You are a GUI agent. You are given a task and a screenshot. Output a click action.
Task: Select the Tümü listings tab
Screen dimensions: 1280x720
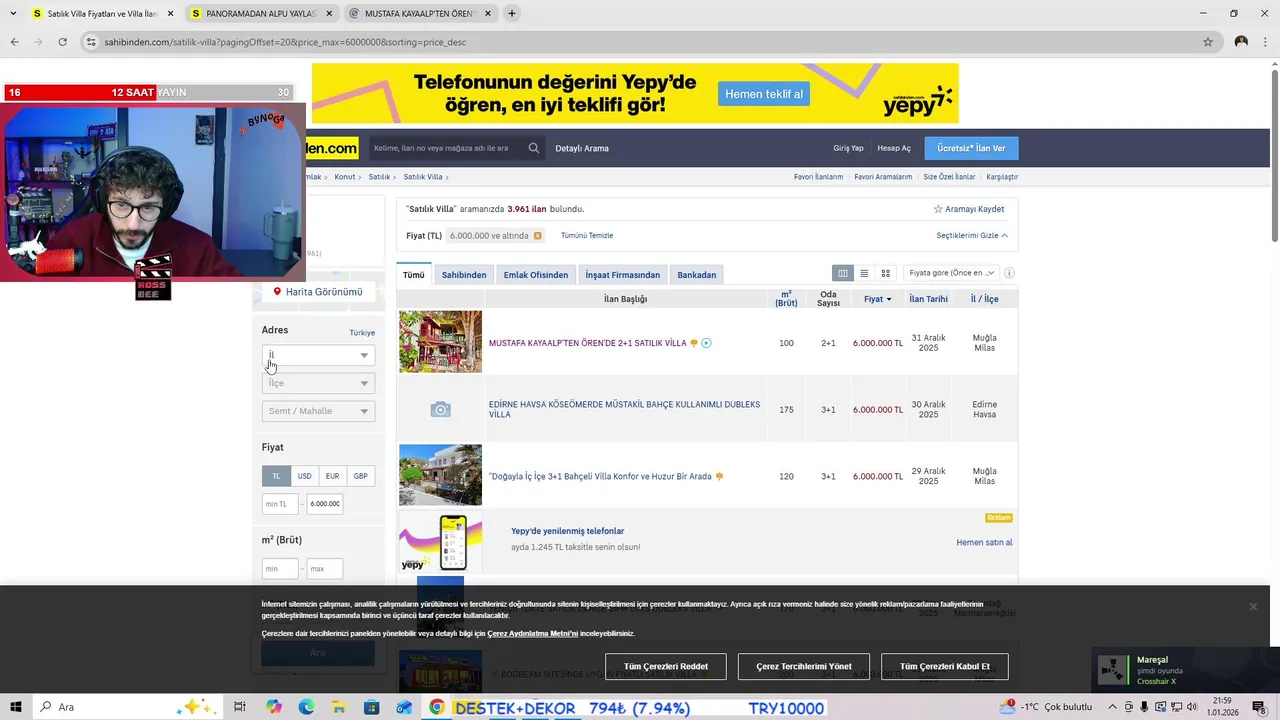coord(413,275)
